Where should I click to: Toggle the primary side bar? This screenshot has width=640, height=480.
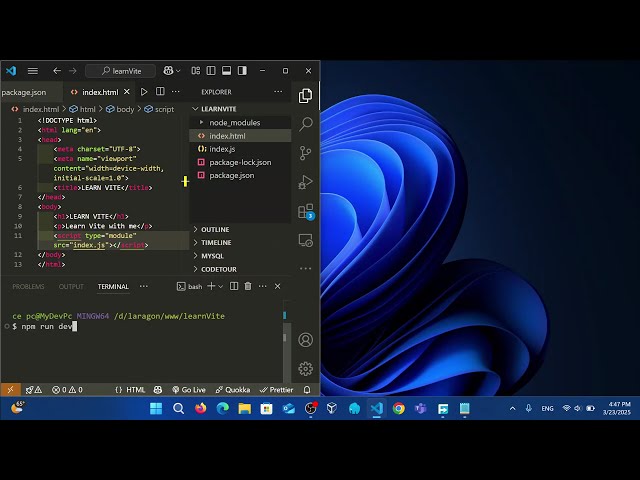click(211, 71)
